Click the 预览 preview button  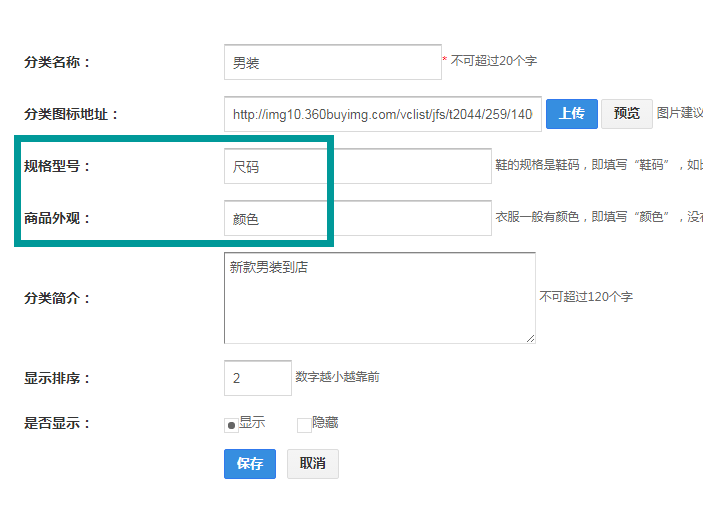coord(627,114)
